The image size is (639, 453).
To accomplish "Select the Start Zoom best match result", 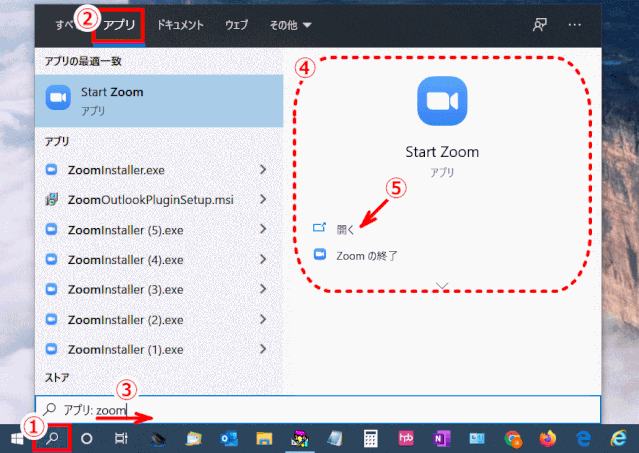I will click(159, 101).
